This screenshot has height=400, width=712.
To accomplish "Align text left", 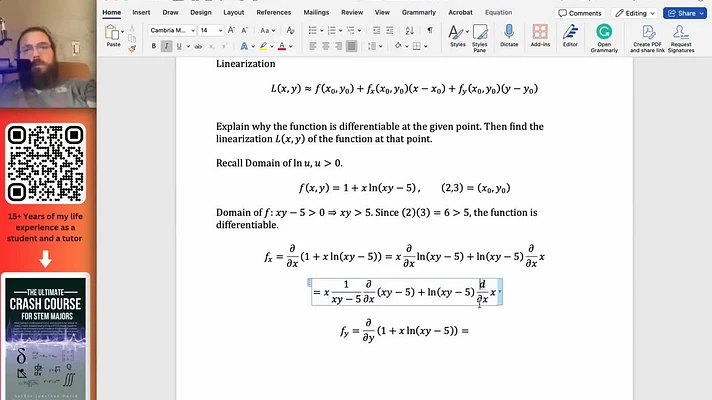I will pos(313,46).
